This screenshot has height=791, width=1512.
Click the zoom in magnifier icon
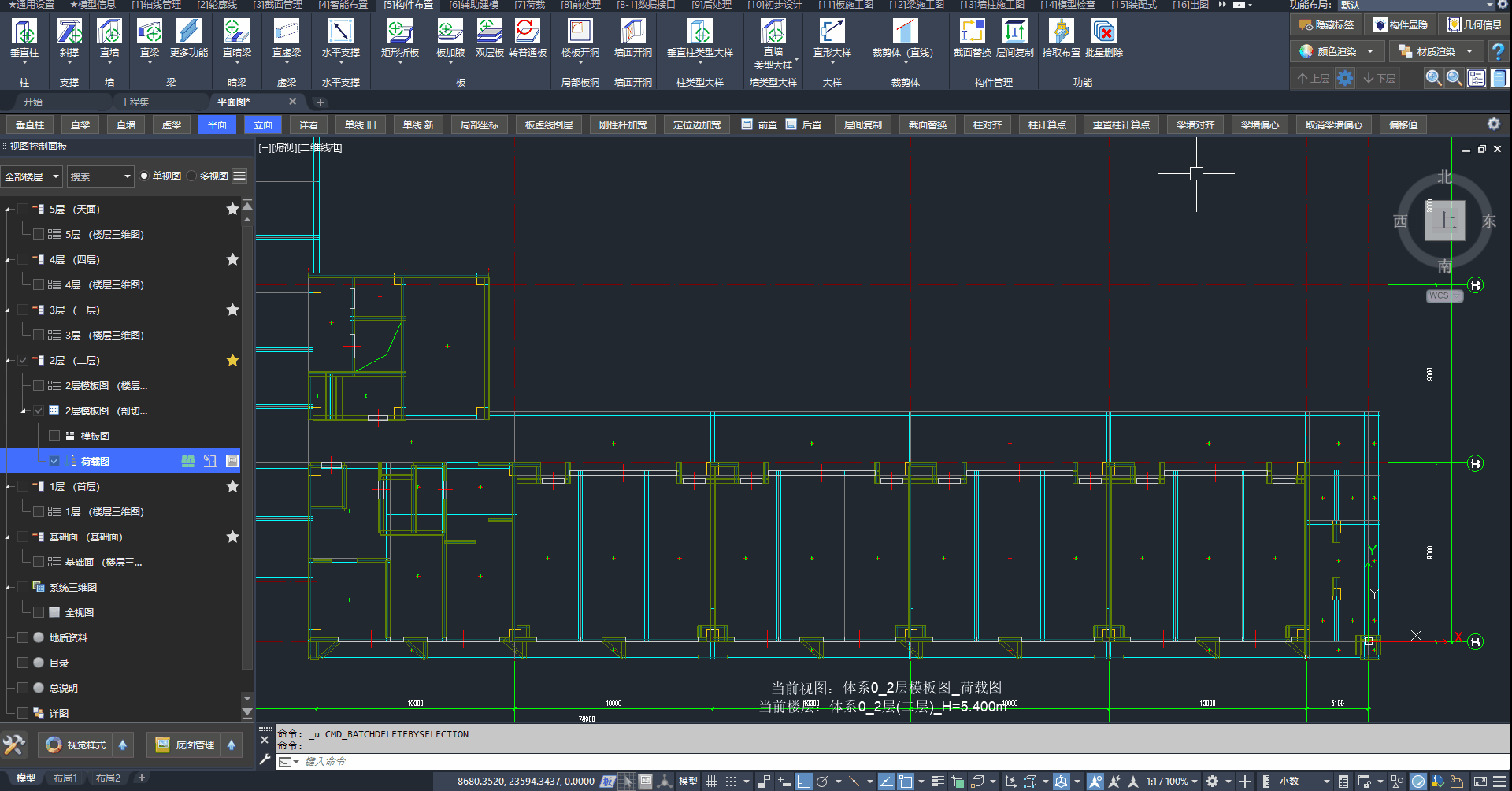point(1433,78)
